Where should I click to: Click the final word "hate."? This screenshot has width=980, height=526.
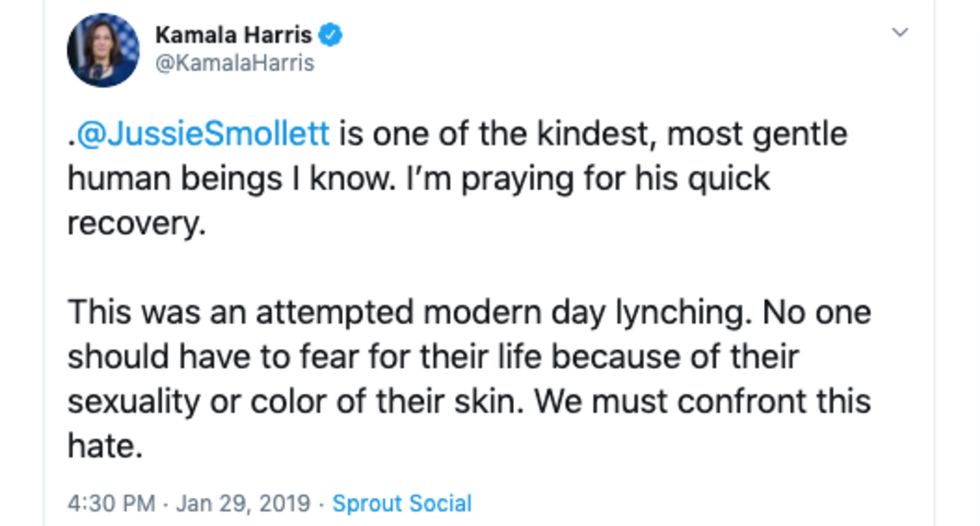click(105, 445)
